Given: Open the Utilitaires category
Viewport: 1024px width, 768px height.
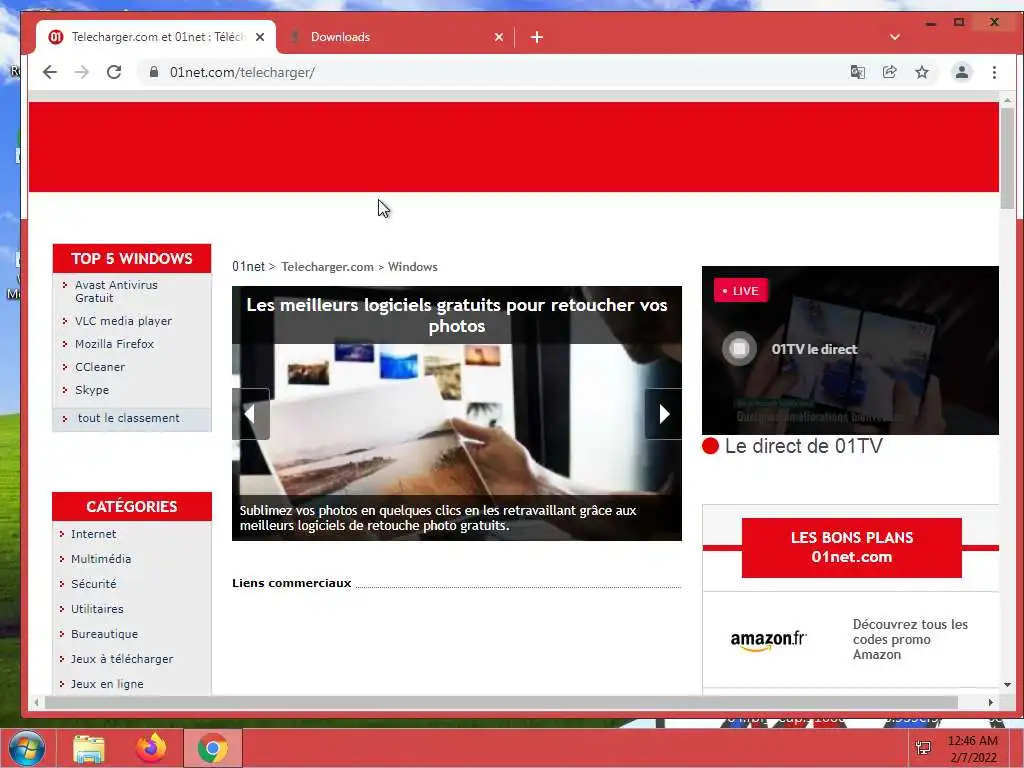Looking at the screenshot, I should click(97, 609).
